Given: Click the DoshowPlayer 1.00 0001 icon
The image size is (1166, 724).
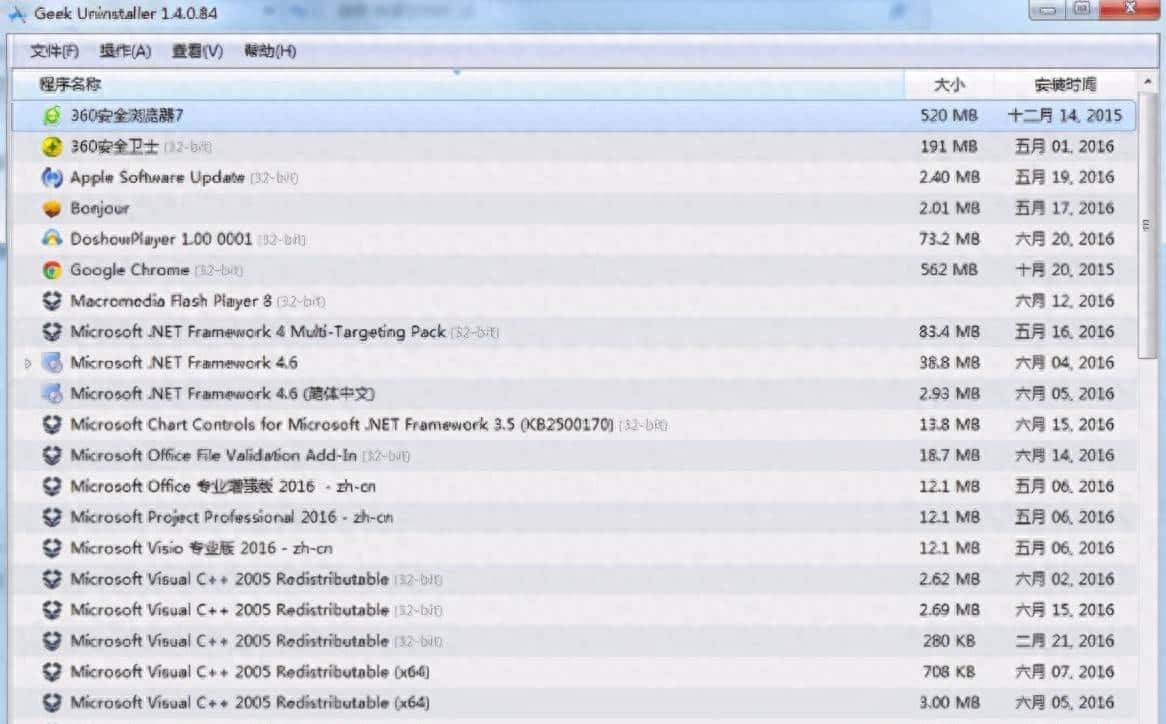Looking at the screenshot, I should (x=51, y=239).
